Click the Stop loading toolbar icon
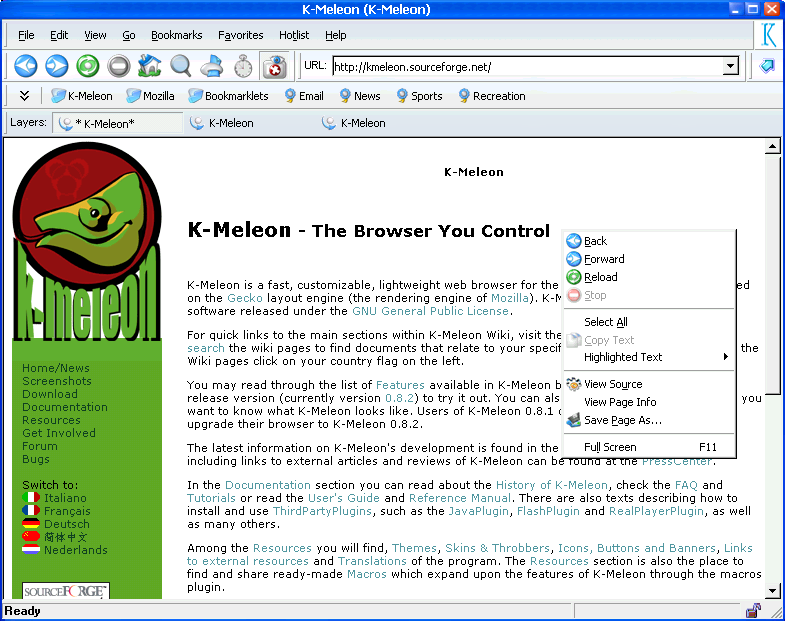 coord(119,67)
